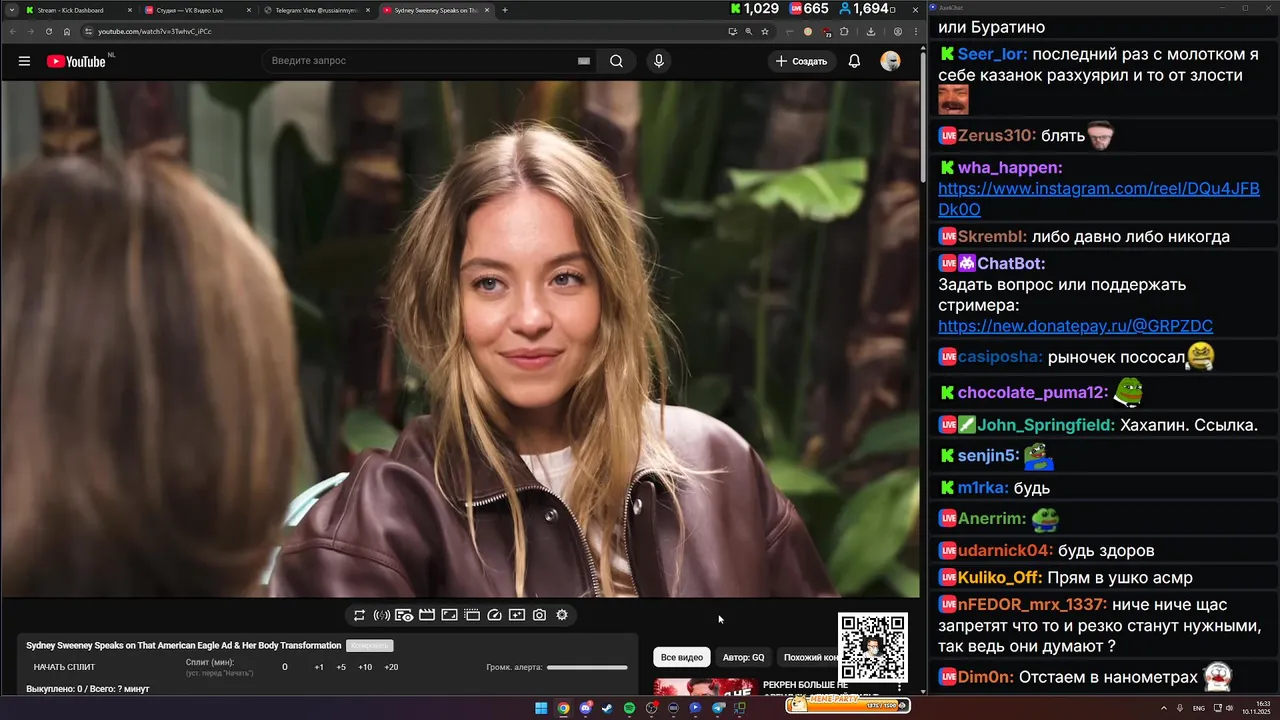
Task: Open Chrome from the taskbar
Action: click(x=563, y=708)
